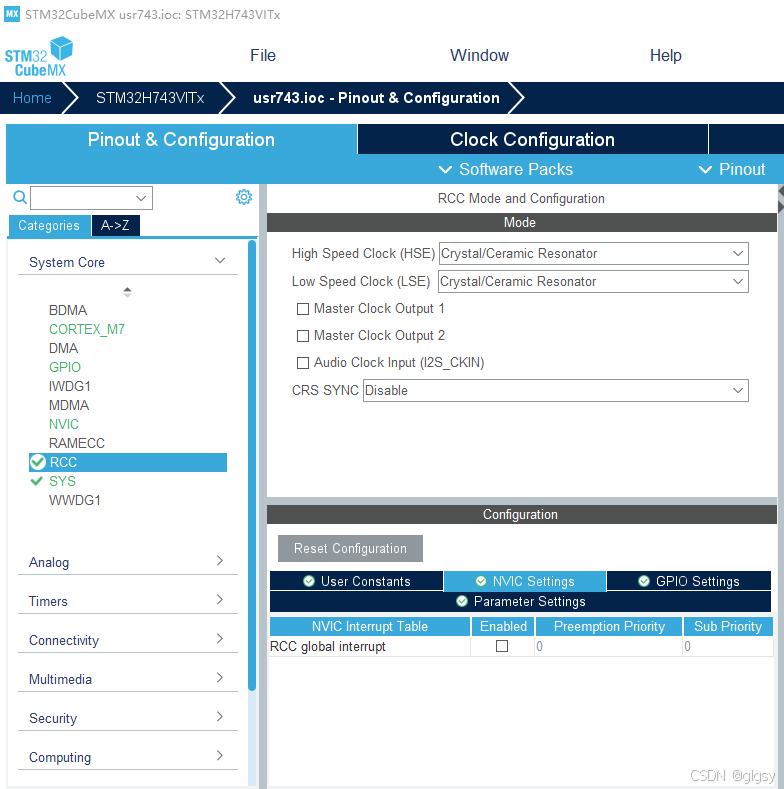Click the MX title bar application icon

[x=12, y=14]
